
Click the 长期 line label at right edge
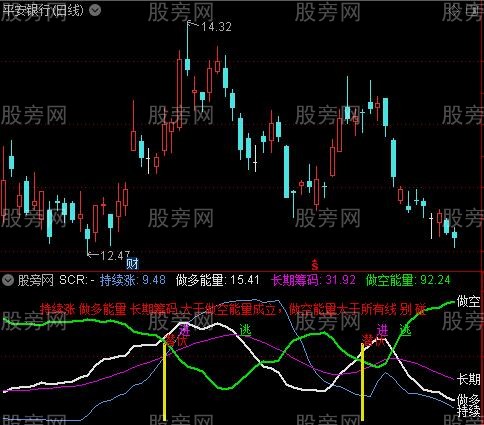(468, 379)
